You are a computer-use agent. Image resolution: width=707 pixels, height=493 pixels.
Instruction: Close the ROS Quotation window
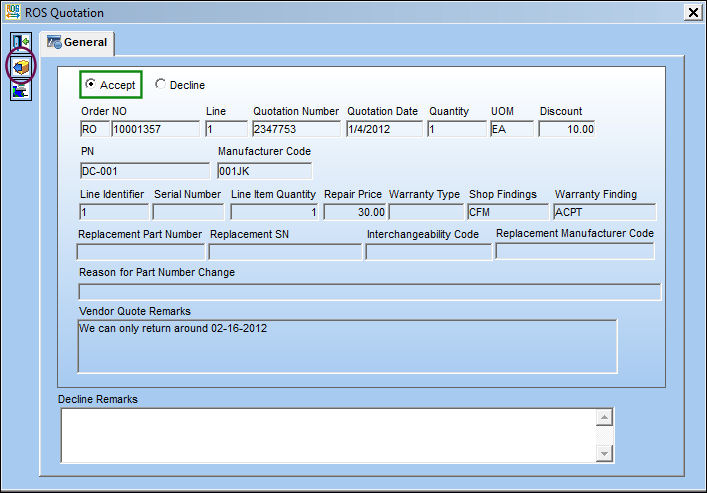pyautogui.click(x=693, y=12)
